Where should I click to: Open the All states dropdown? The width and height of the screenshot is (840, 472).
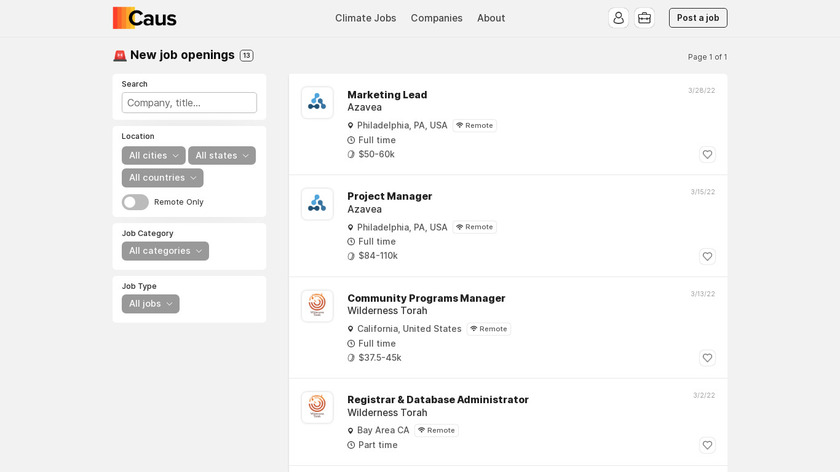pyautogui.click(x=221, y=156)
